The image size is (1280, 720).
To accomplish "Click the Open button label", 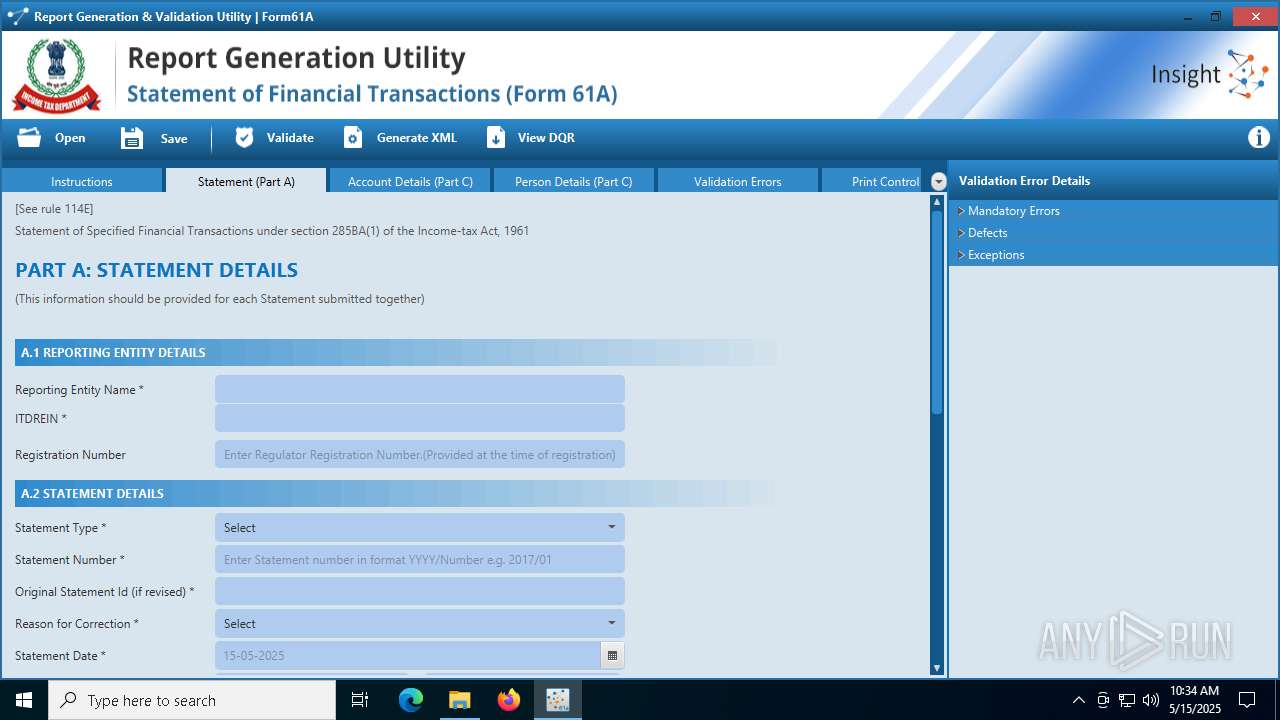I will [70, 138].
